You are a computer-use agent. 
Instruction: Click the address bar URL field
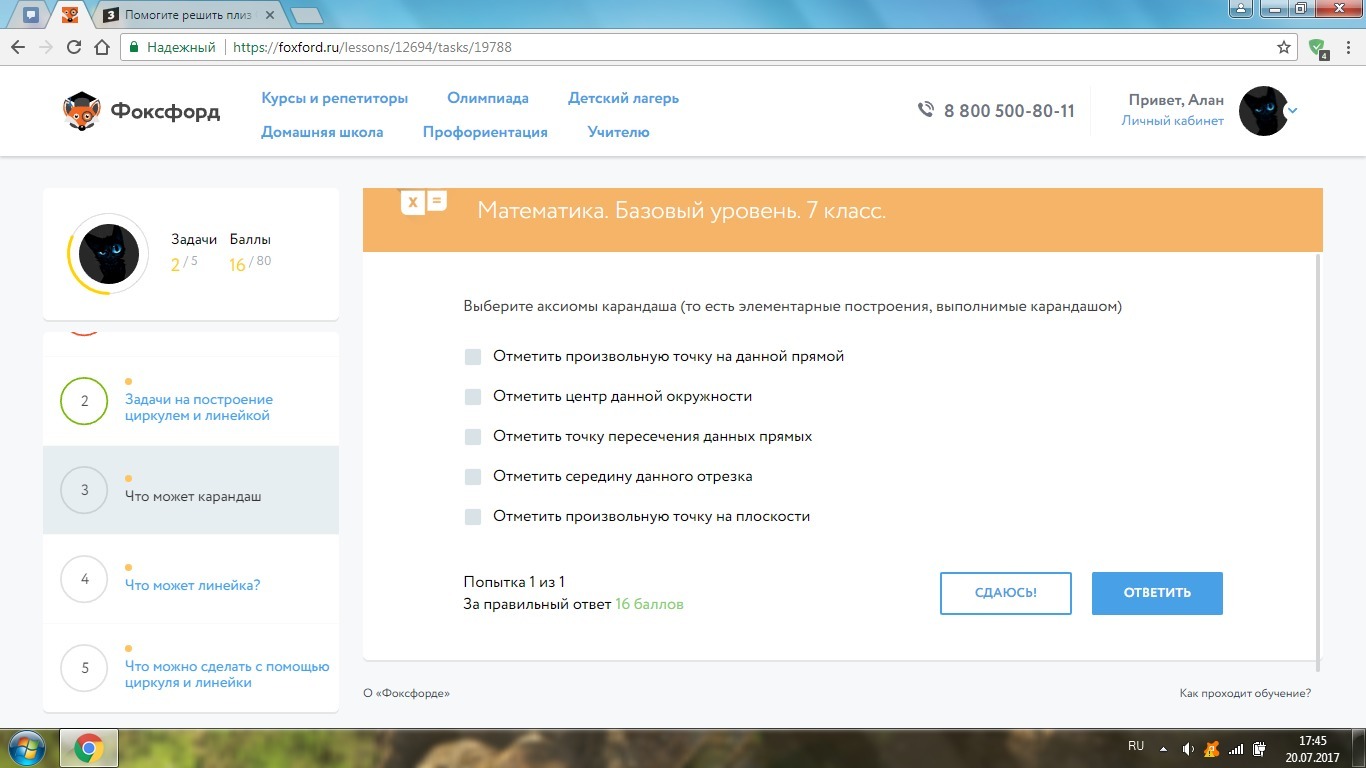coord(700,47)
